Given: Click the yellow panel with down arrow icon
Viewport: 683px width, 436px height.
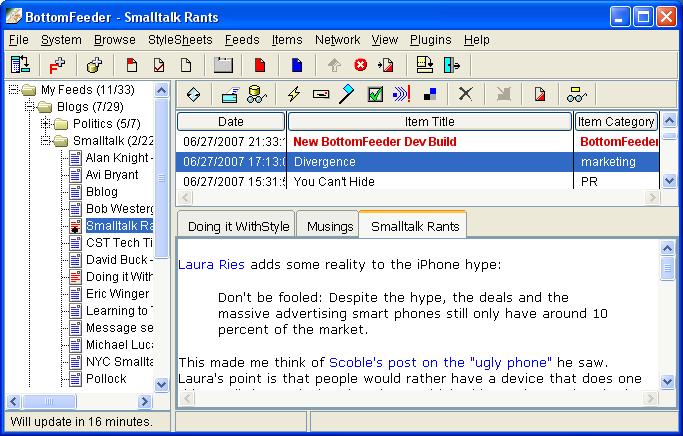Looking at the screenshot, I should [x=424, y=65].
